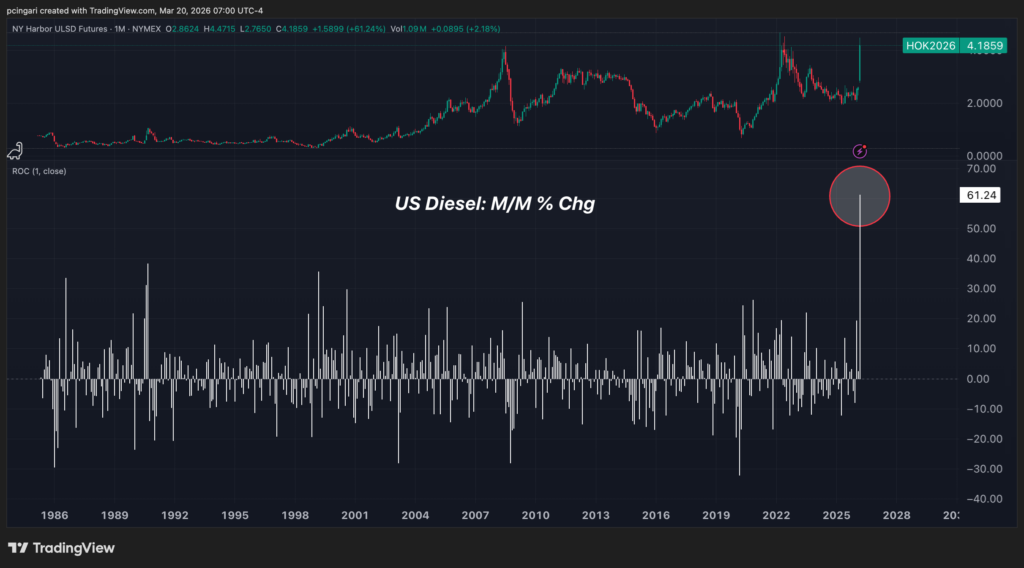Click the 2007 label on the time axis
The height and width of the screenshot is (568, 1024).
coord(475,516)
